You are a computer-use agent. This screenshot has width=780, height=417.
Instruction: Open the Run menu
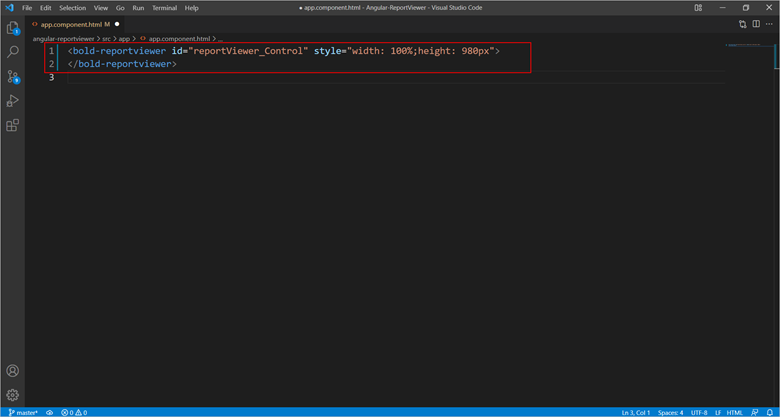pos(138,8)
